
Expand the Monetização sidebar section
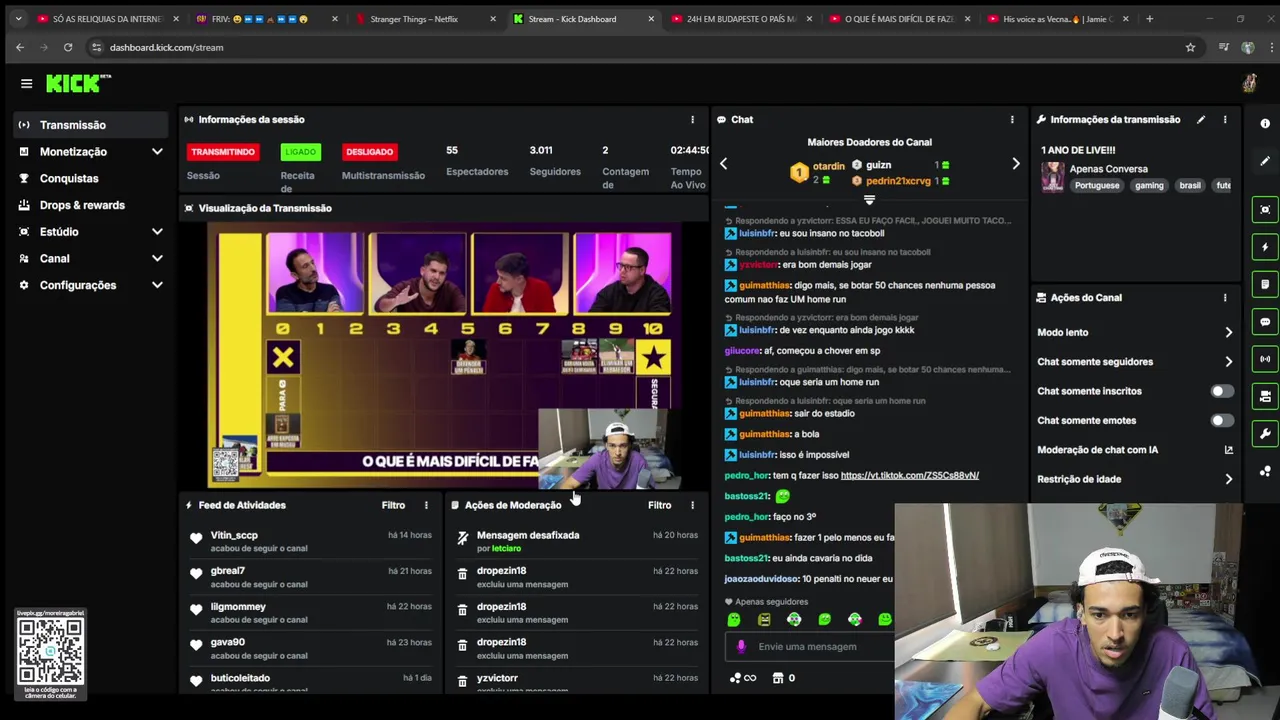click(157, 152)
